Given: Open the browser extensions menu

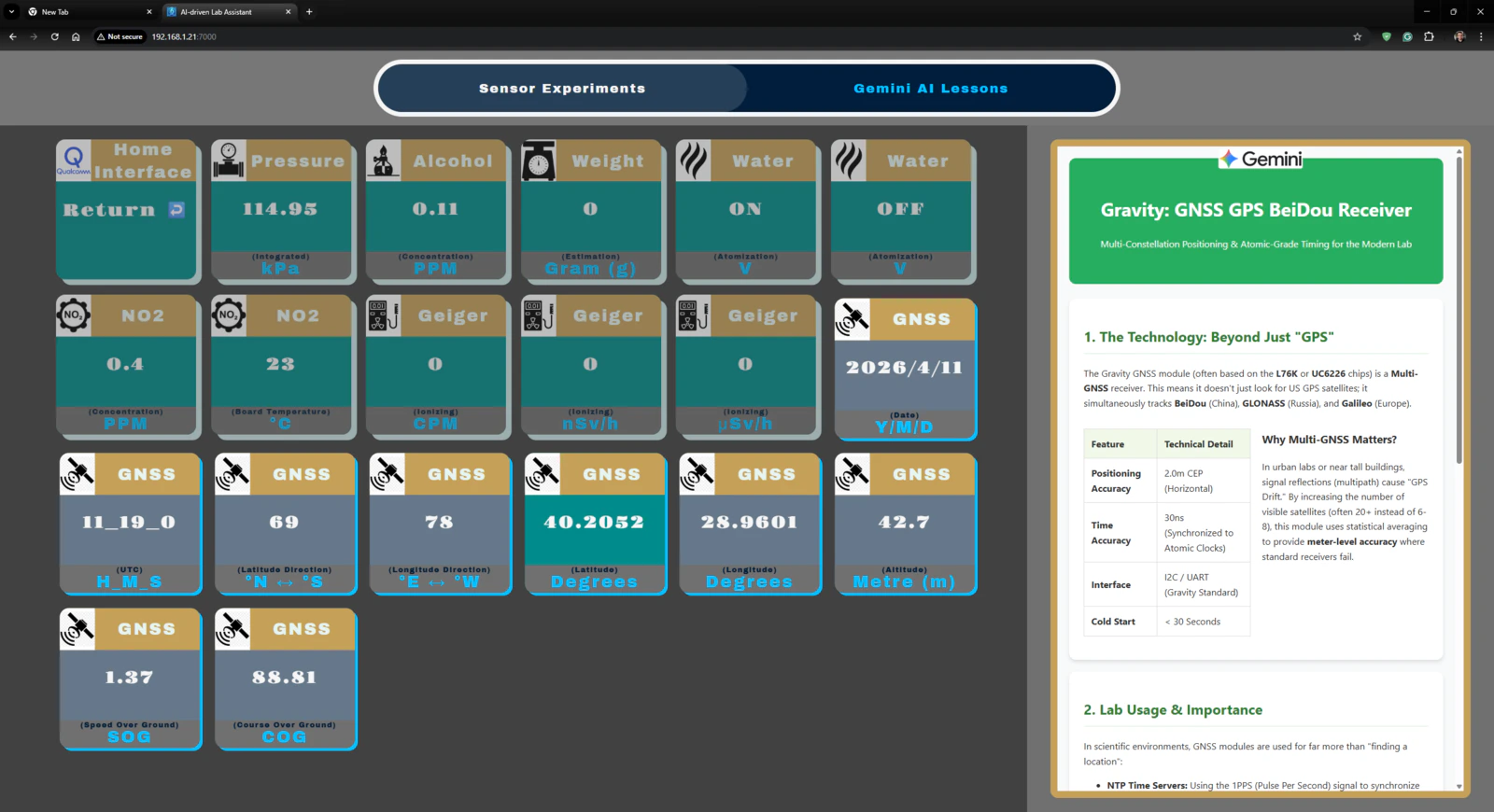Looking at the screenshot, I should pos(1429,37).
